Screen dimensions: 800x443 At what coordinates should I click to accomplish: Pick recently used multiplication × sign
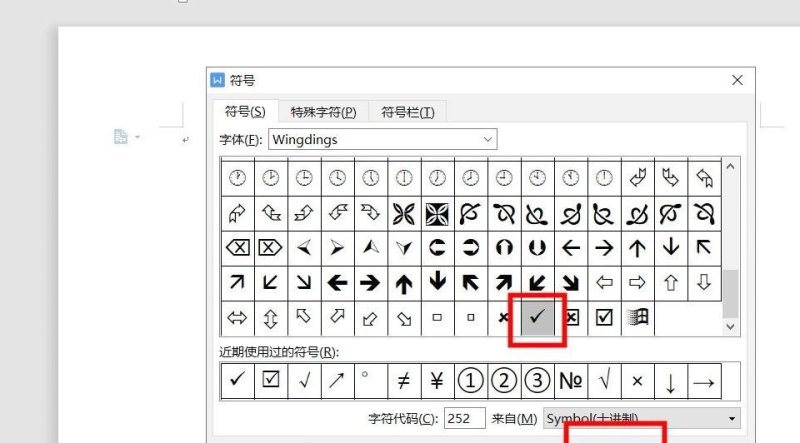point(638,380)
